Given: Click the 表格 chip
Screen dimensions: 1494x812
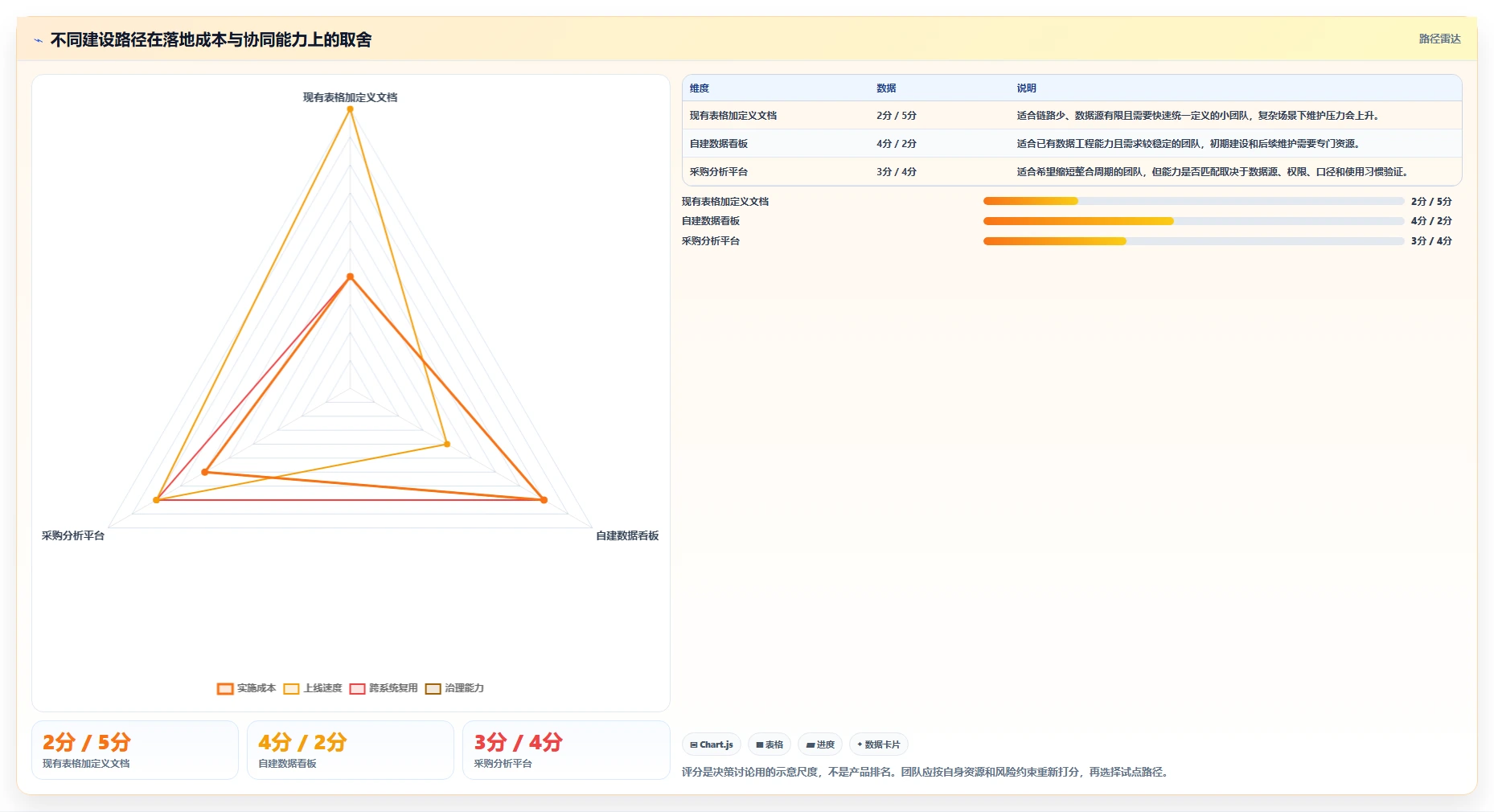Looking at the screenshot, I should point(770,744).
